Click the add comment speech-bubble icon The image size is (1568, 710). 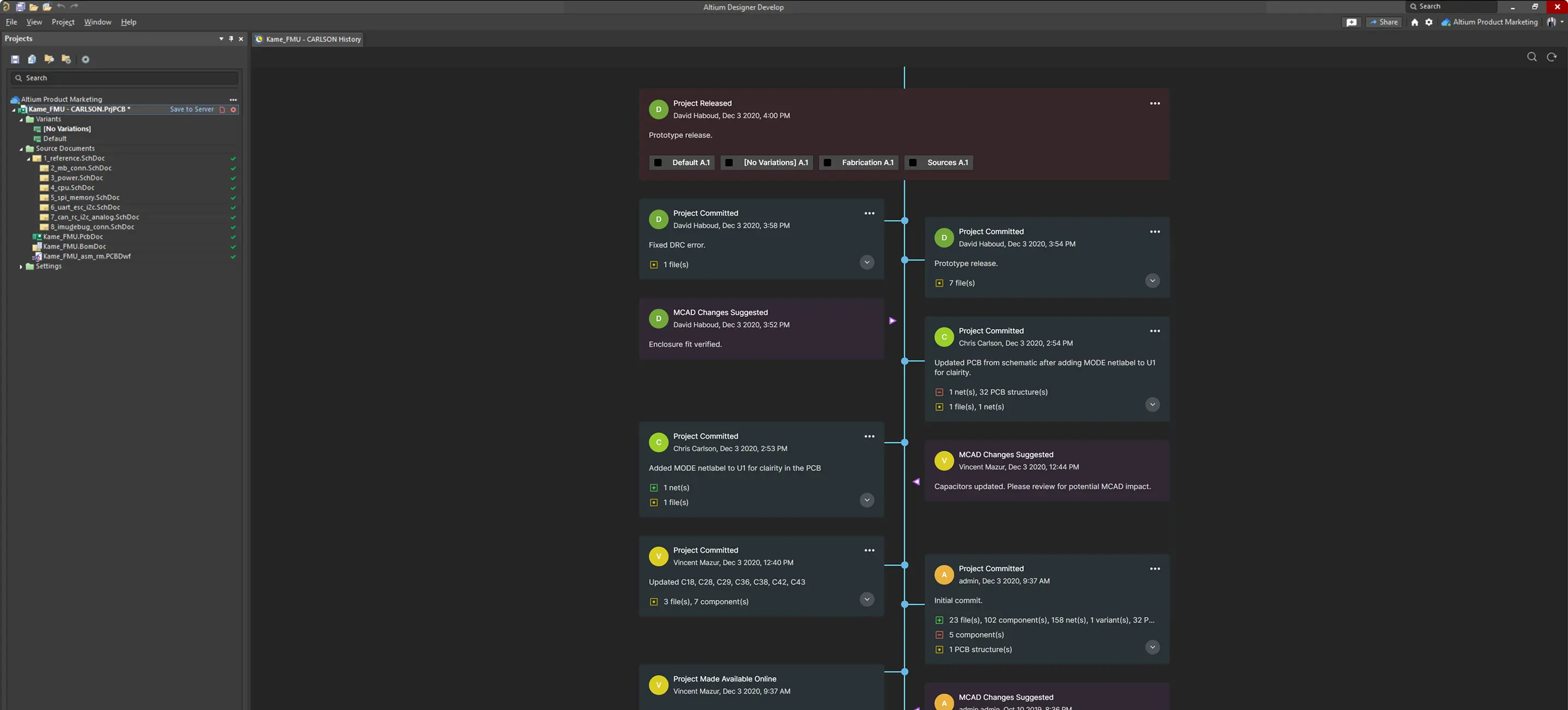pyautogui.click(x=1351, y=22)
